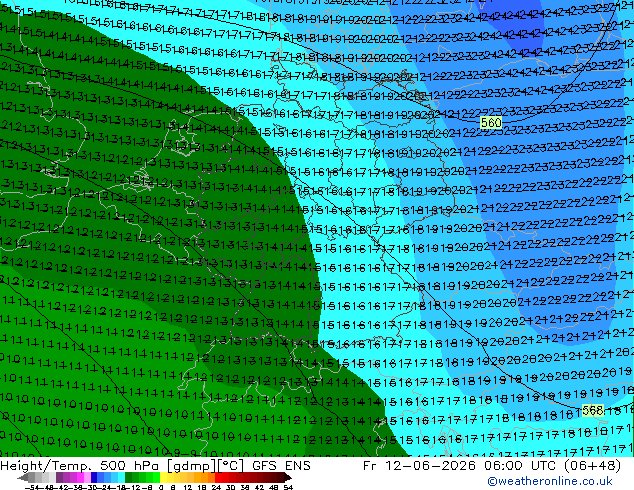
Task: Pick the bright red swatch above 24
Action: tap(218, 478)
